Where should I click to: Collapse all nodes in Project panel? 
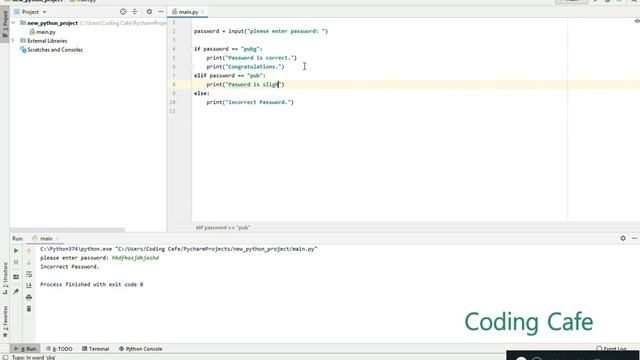135,12
